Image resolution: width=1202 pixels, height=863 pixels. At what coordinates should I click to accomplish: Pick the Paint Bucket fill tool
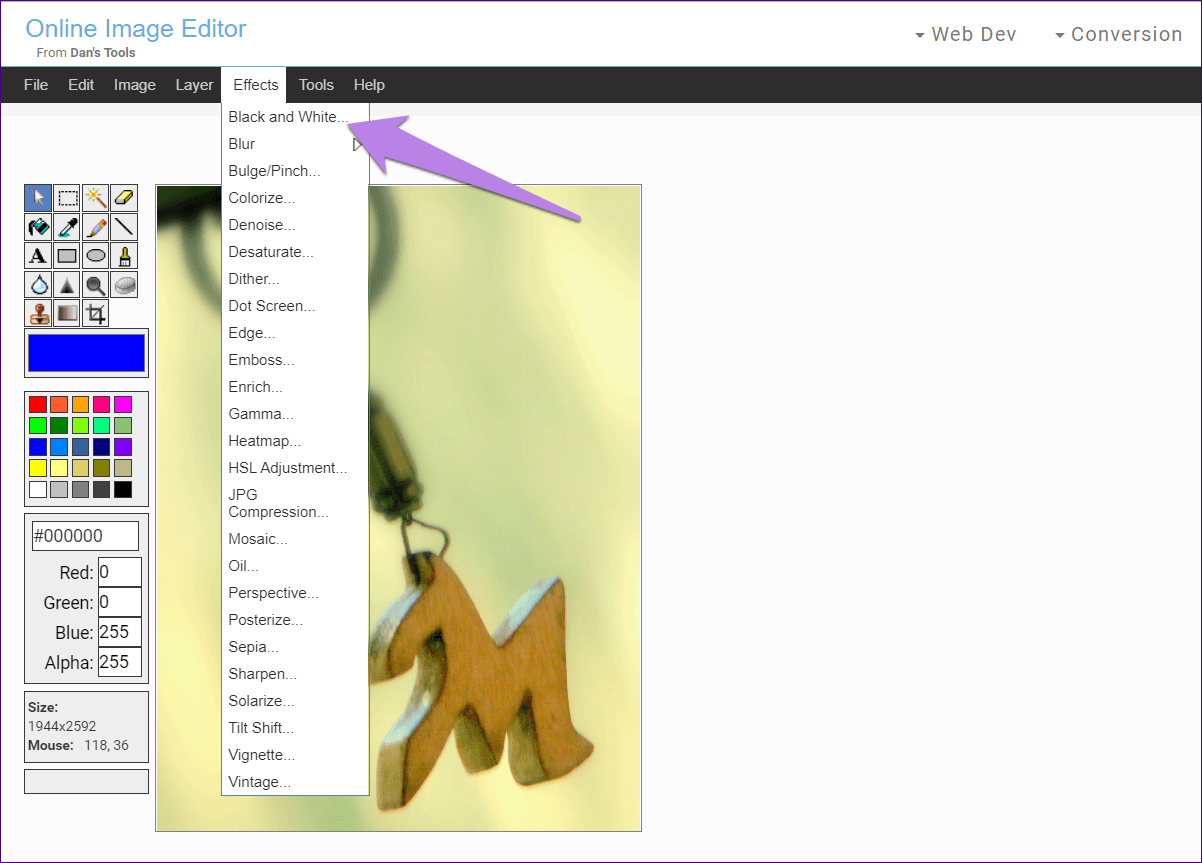pyautogui.click(x=38, y=227)
